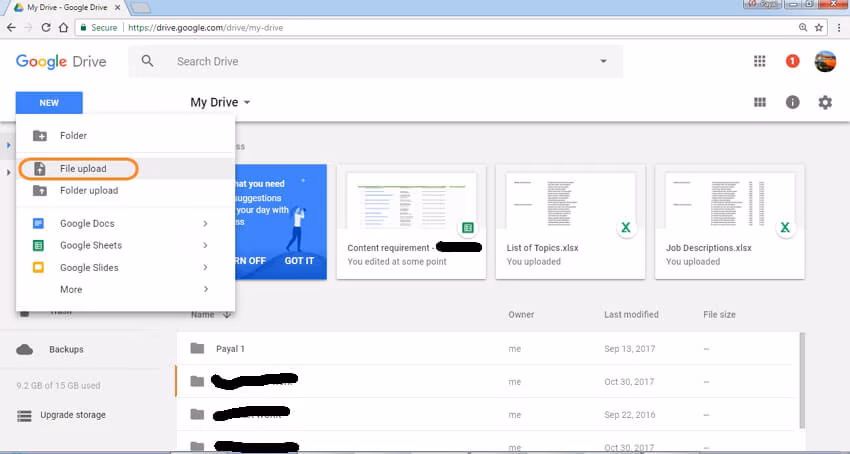Open the account profile avatar
The width and height of the screenshot is (850, 454).
point(825,61)
